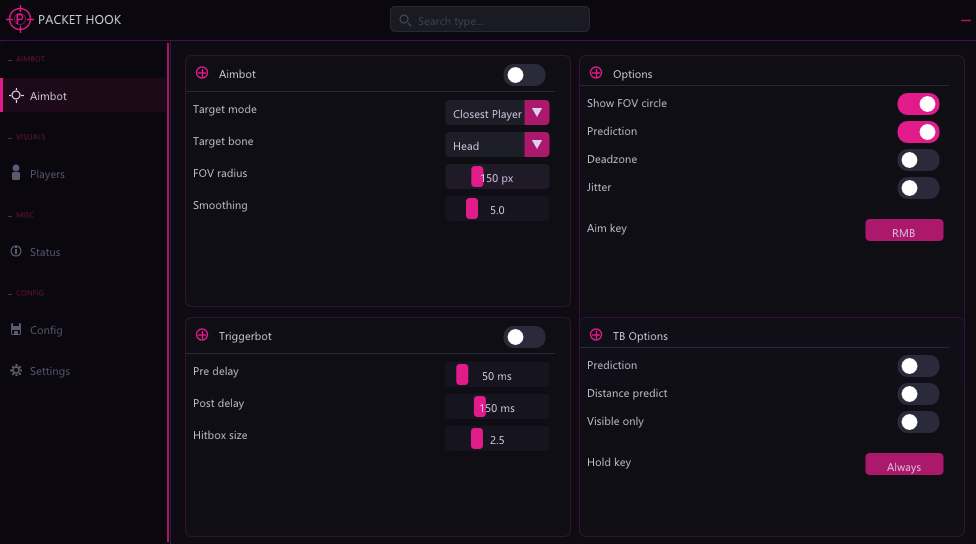Click the magnifier icon in search bar
The width and height of the screenshot is (976, 544).
point(405,21)
